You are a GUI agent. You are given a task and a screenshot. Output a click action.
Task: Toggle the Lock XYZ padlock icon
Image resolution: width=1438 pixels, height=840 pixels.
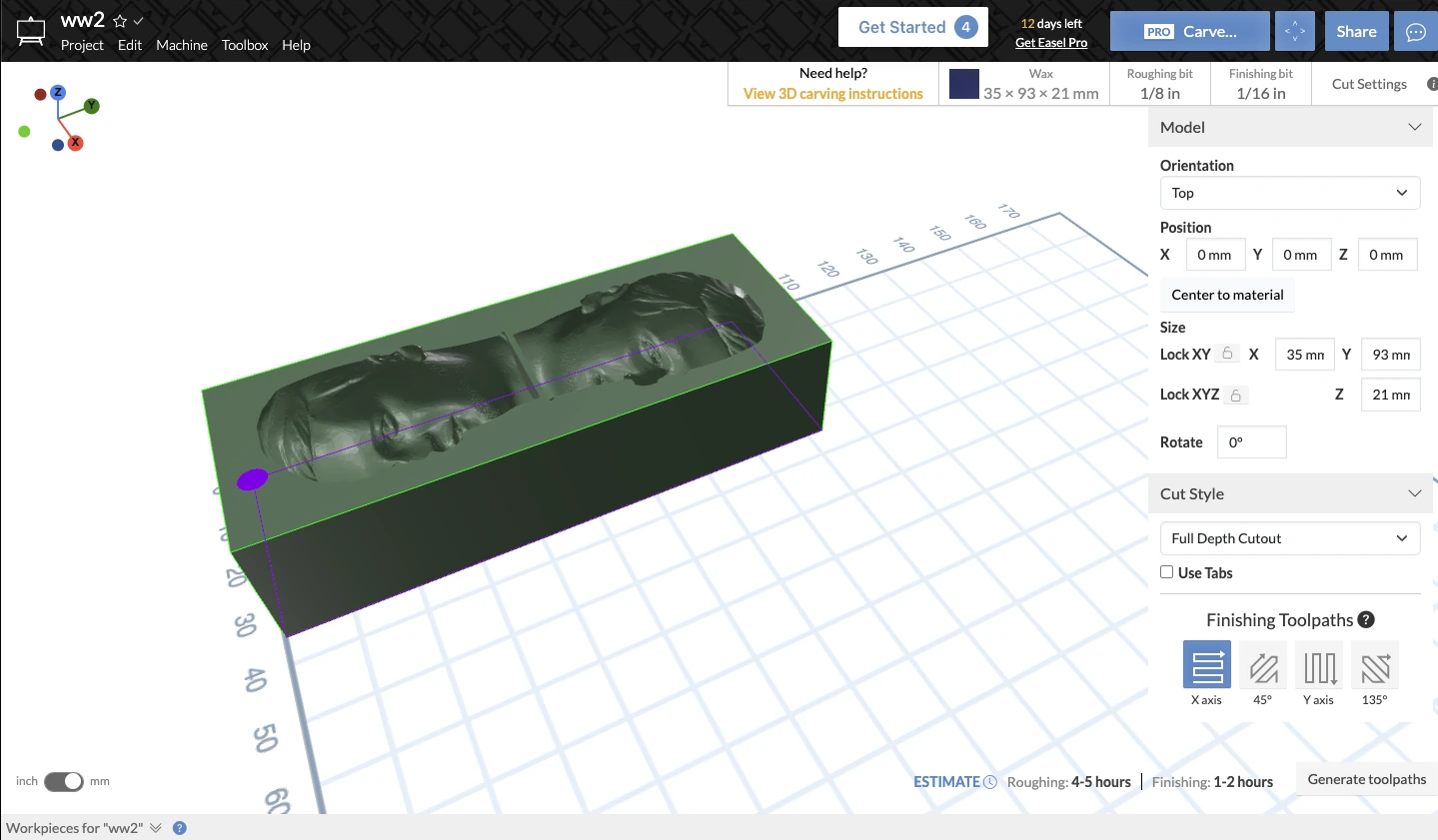click(1236, 396)
